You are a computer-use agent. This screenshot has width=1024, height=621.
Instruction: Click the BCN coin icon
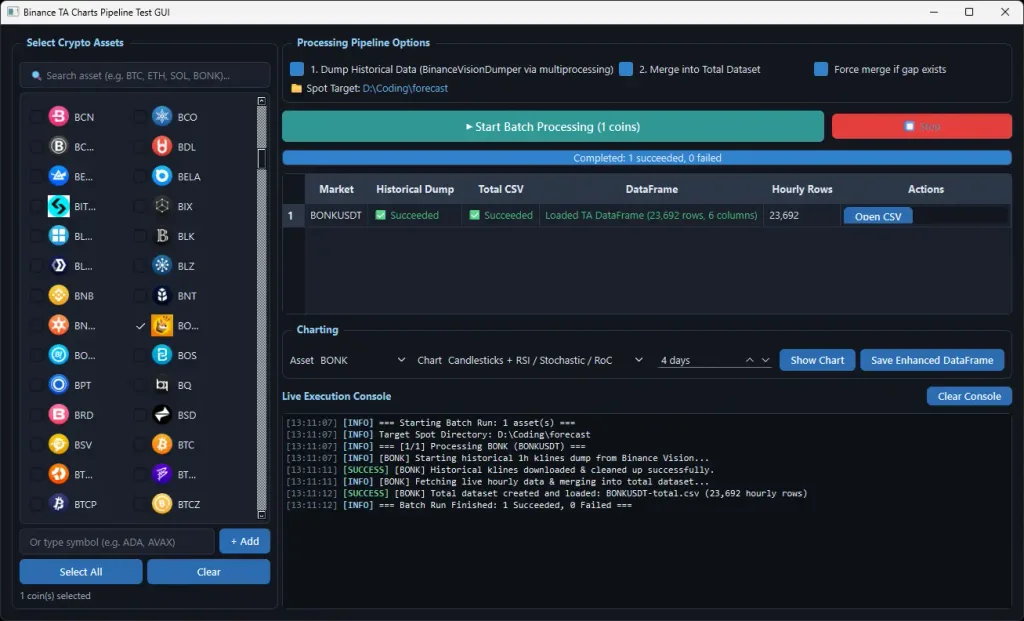click(x=58, y=116)
